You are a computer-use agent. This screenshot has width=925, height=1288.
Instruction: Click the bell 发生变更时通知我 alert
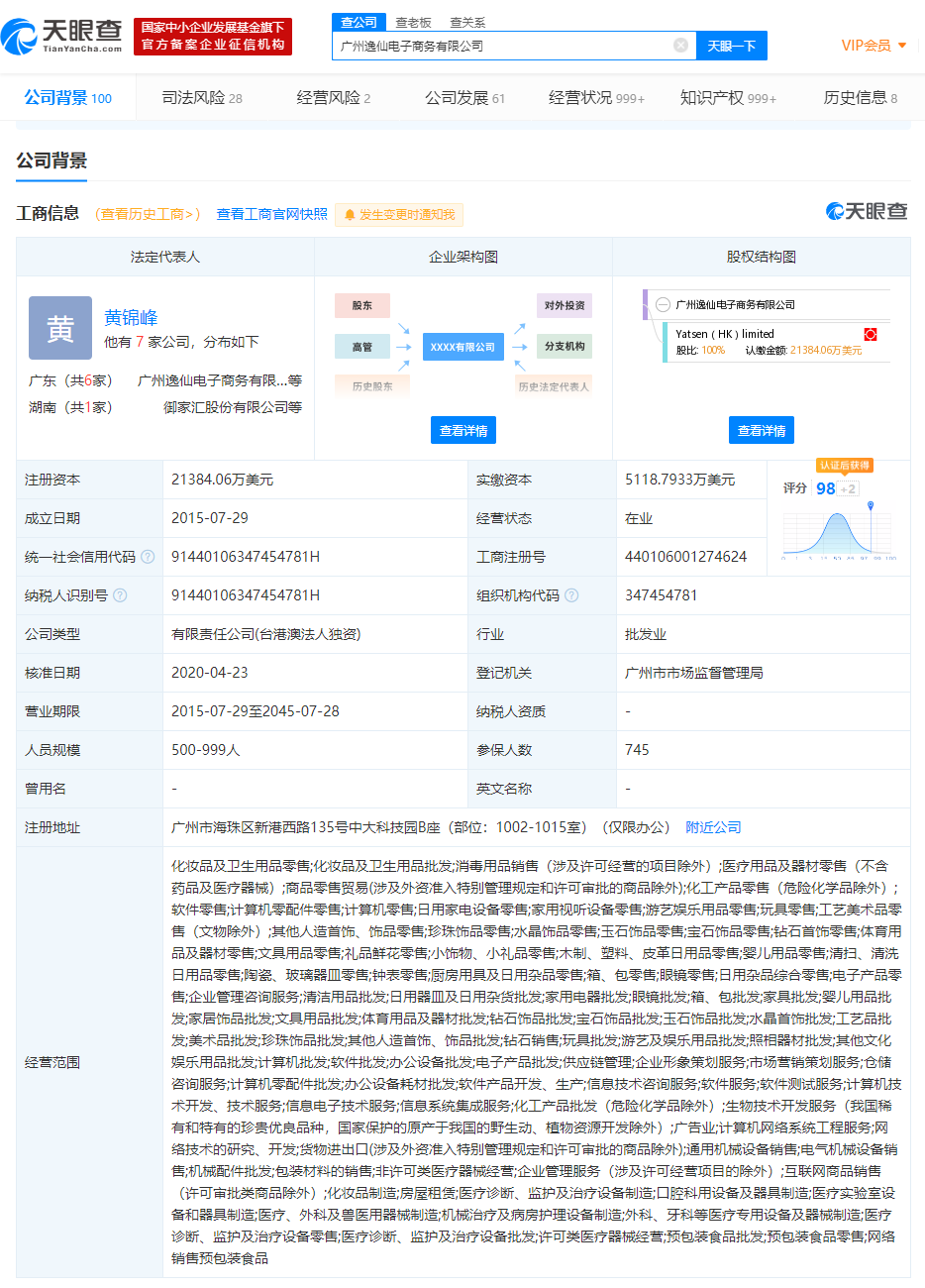[x=399, y=215]
